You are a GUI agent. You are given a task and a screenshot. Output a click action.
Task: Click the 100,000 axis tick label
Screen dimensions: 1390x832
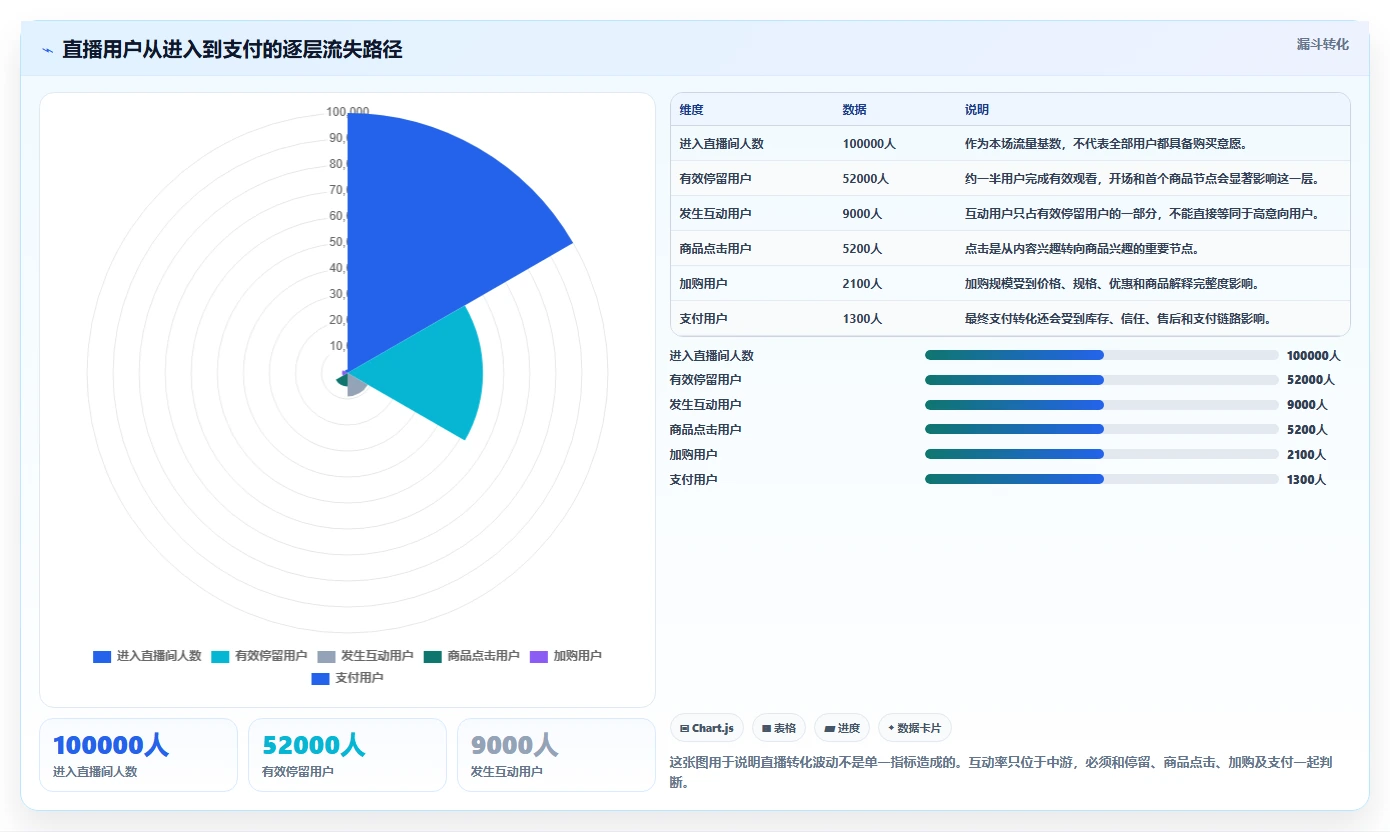tap(347, 111)
